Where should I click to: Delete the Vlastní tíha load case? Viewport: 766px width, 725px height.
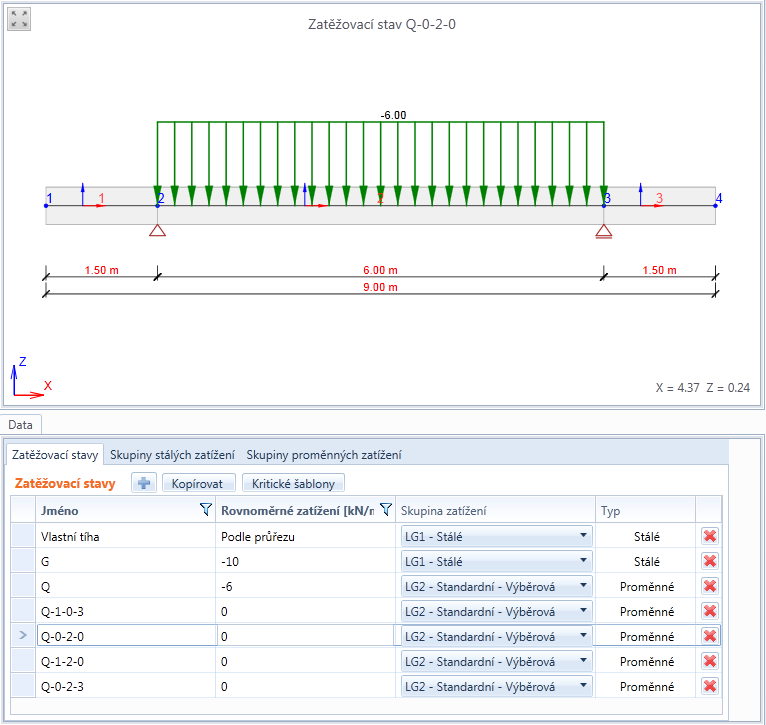point(710,536)
